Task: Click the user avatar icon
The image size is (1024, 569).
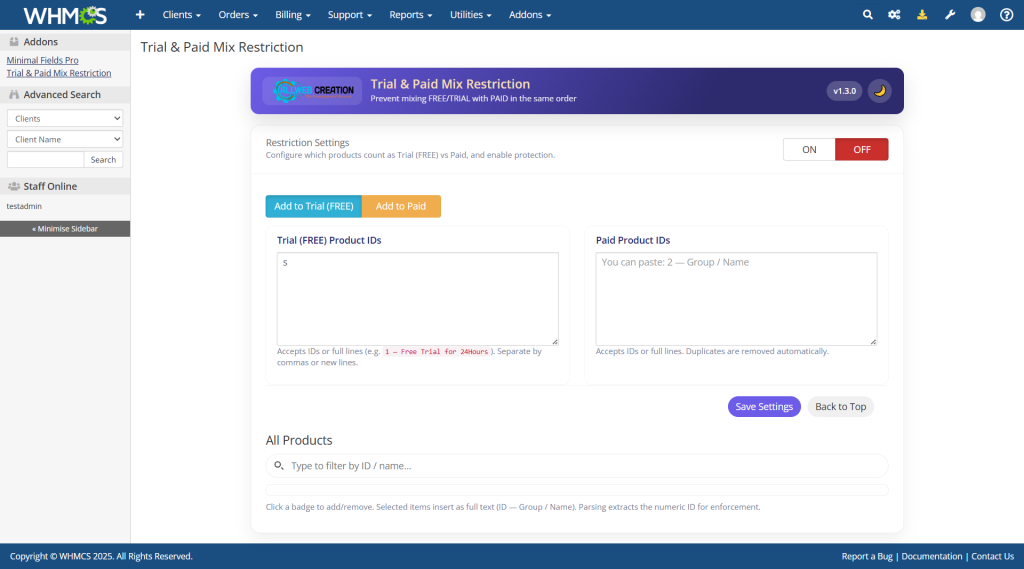Action: [978, 15]
